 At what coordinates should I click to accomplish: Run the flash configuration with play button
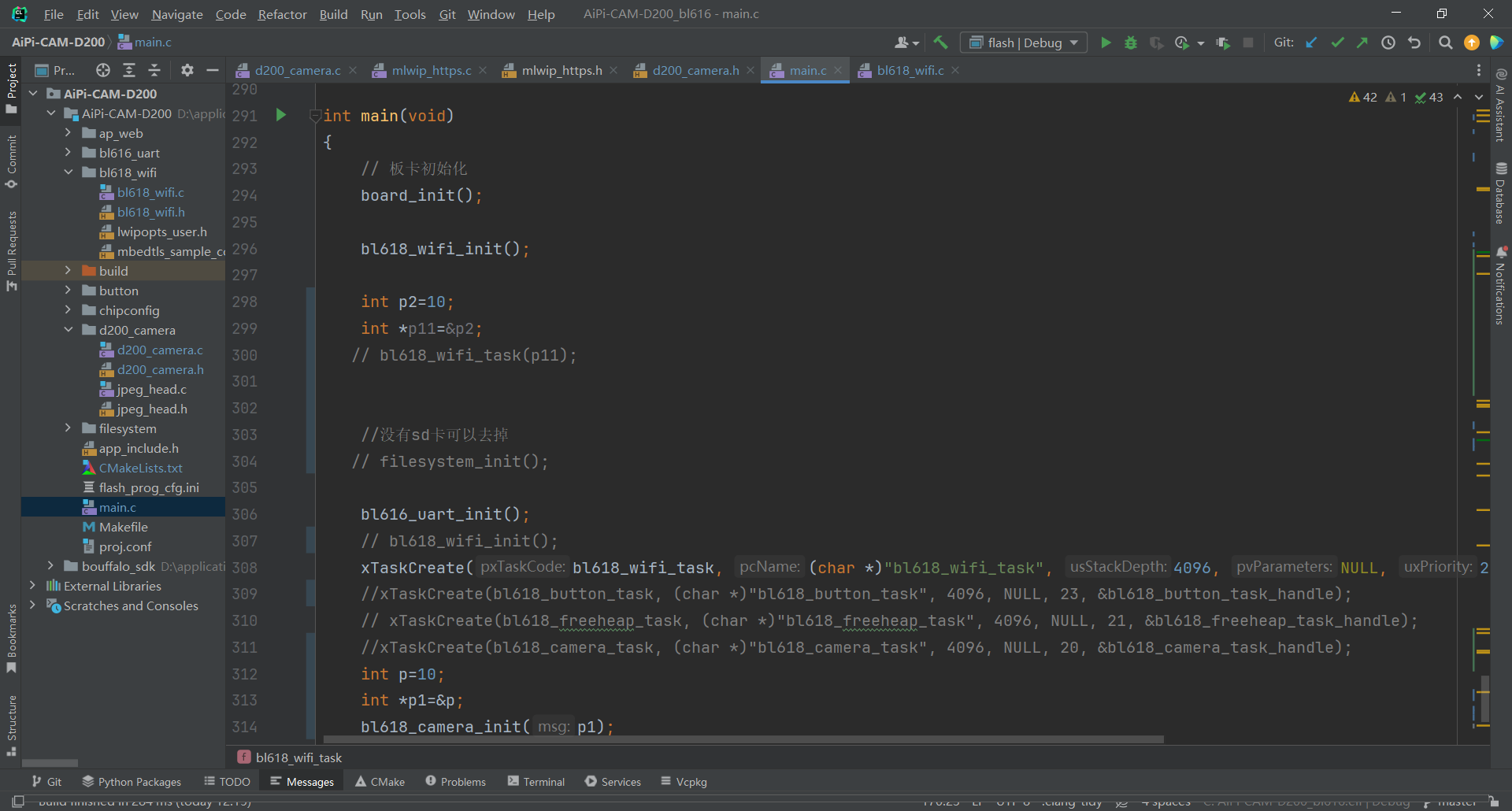click(1106, 43)
